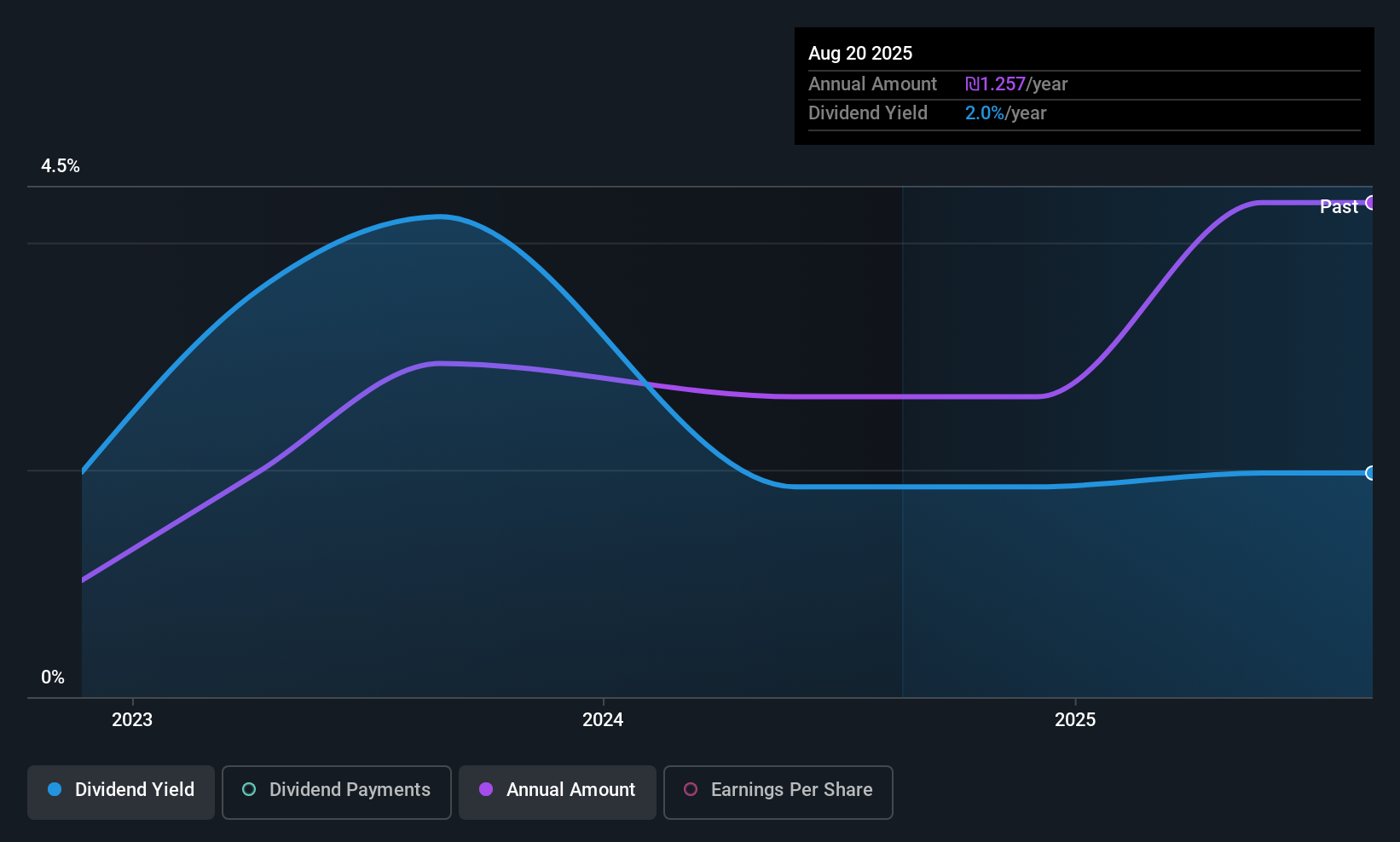Click the Aug 20 2025 tooltip date
1400x842 pixels.
click(x=860, y=53)
